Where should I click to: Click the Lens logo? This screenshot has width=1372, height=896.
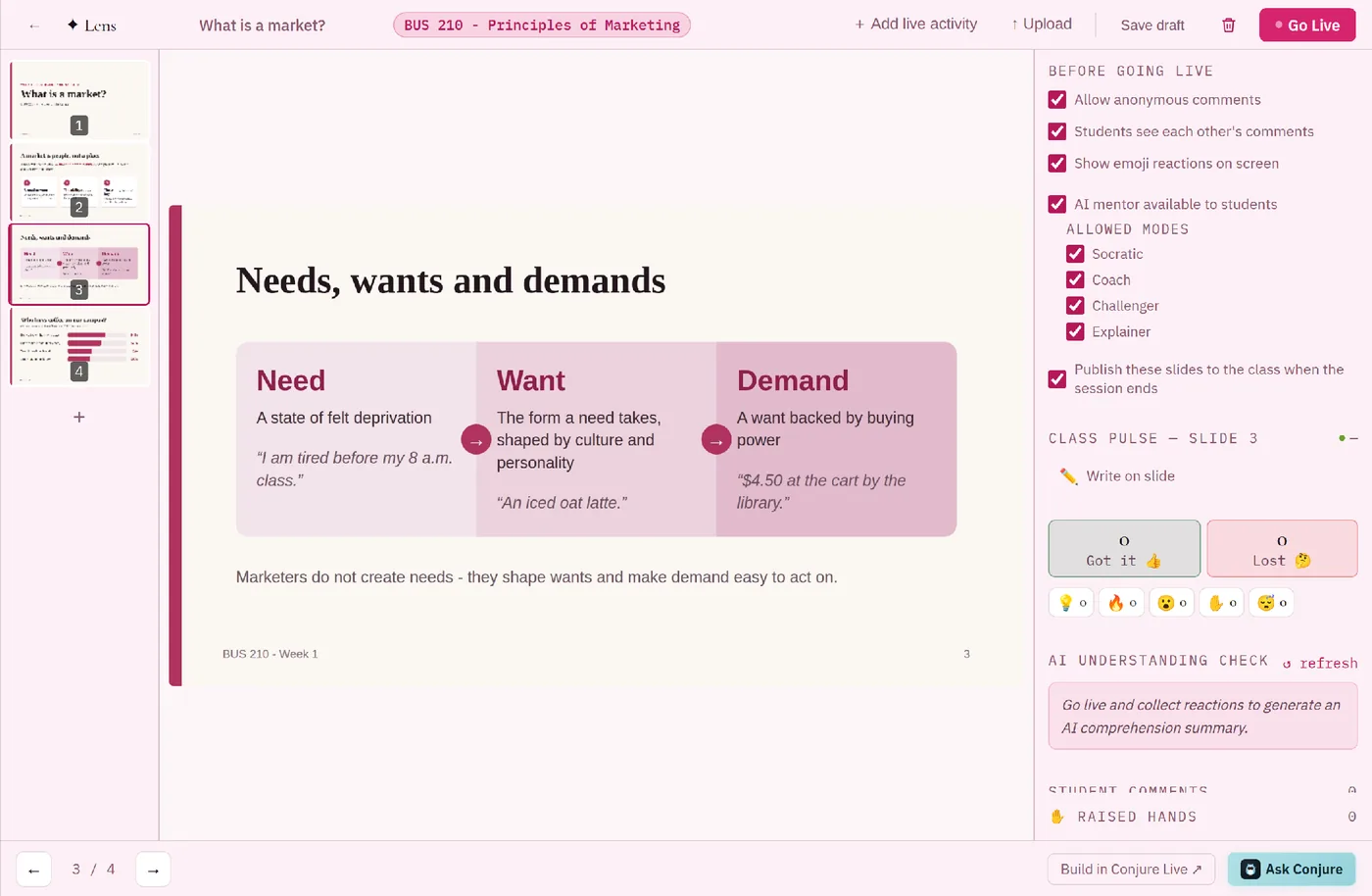[x=91, y=25]
